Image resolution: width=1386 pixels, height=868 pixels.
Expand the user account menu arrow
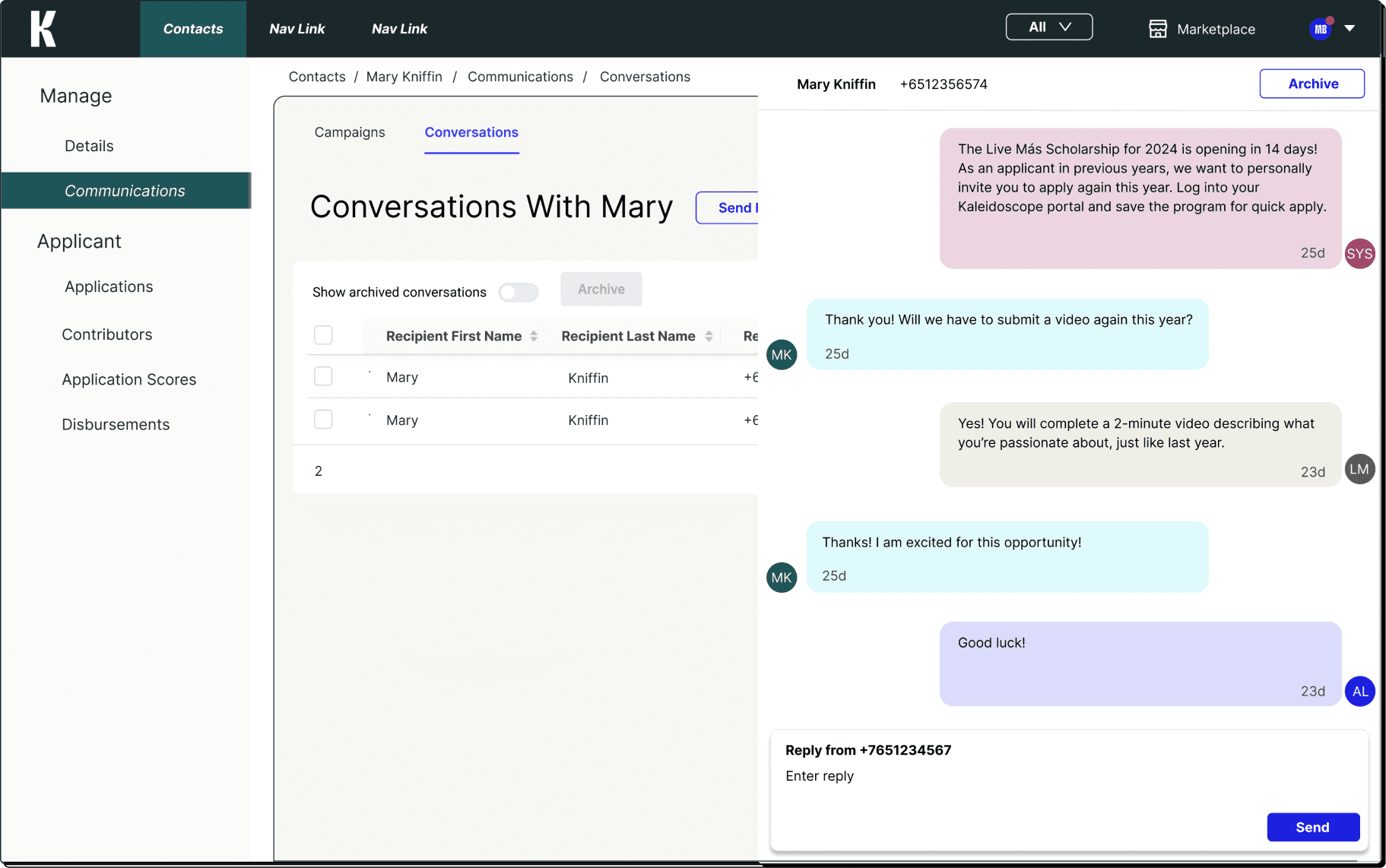click(x=1350, y=29)
